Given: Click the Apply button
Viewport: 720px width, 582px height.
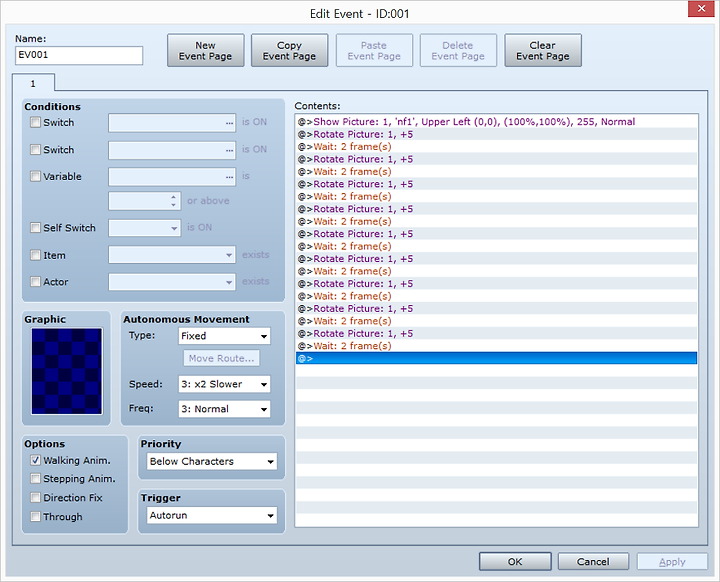Looking at the screenshot, I should coord(672,561).
